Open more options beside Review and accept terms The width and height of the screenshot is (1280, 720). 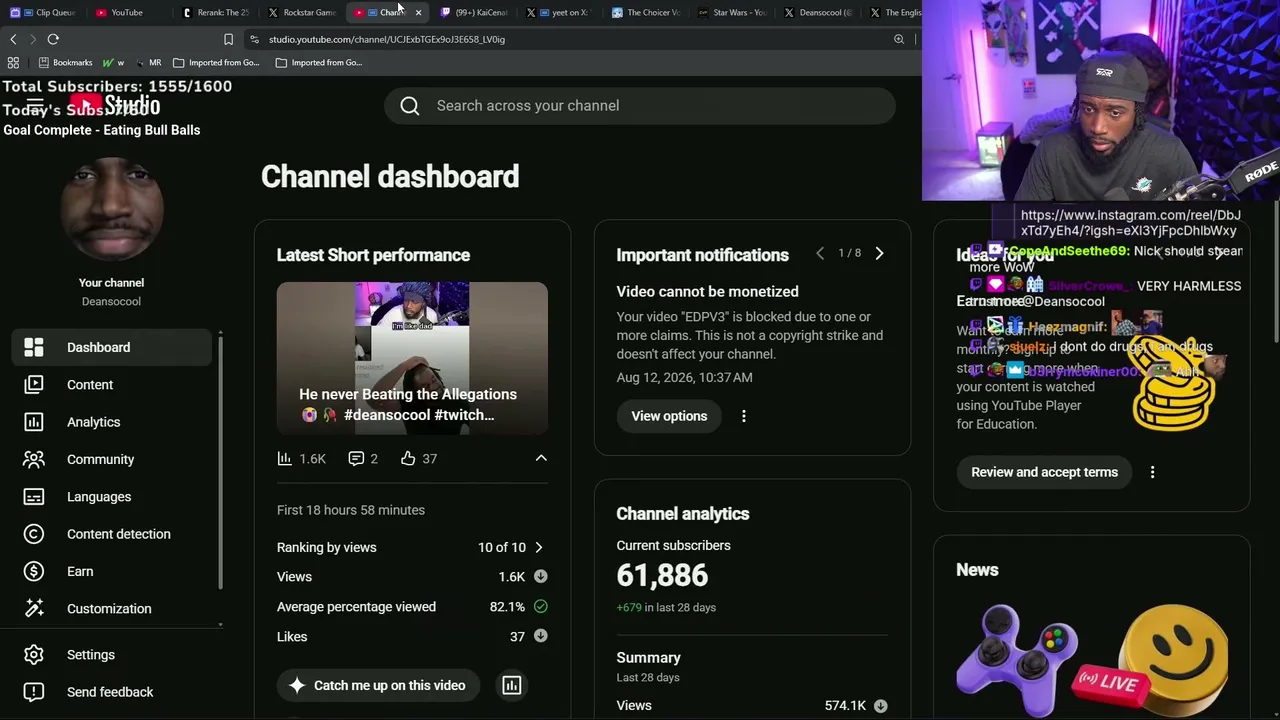[1152, 472]
